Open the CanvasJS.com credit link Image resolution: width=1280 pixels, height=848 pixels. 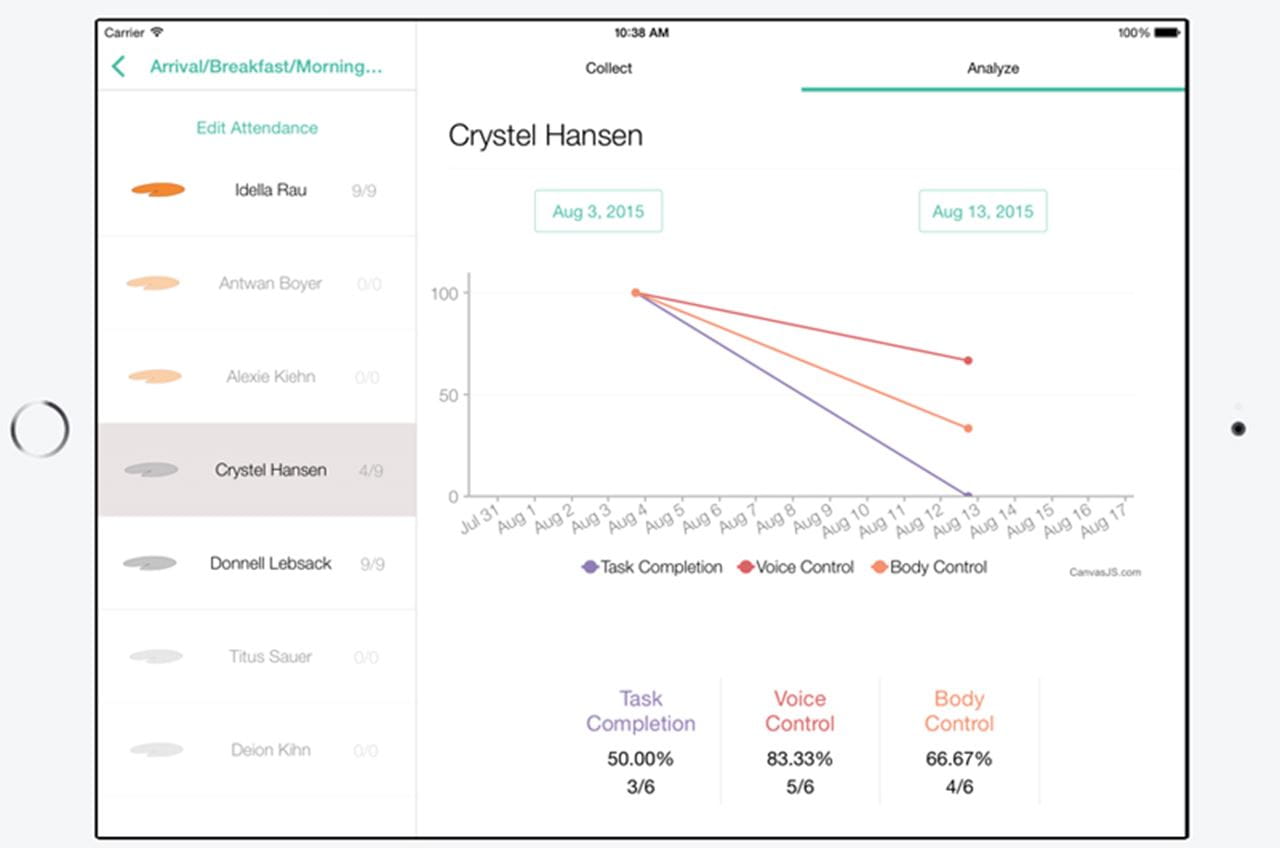pos(1104,572)
